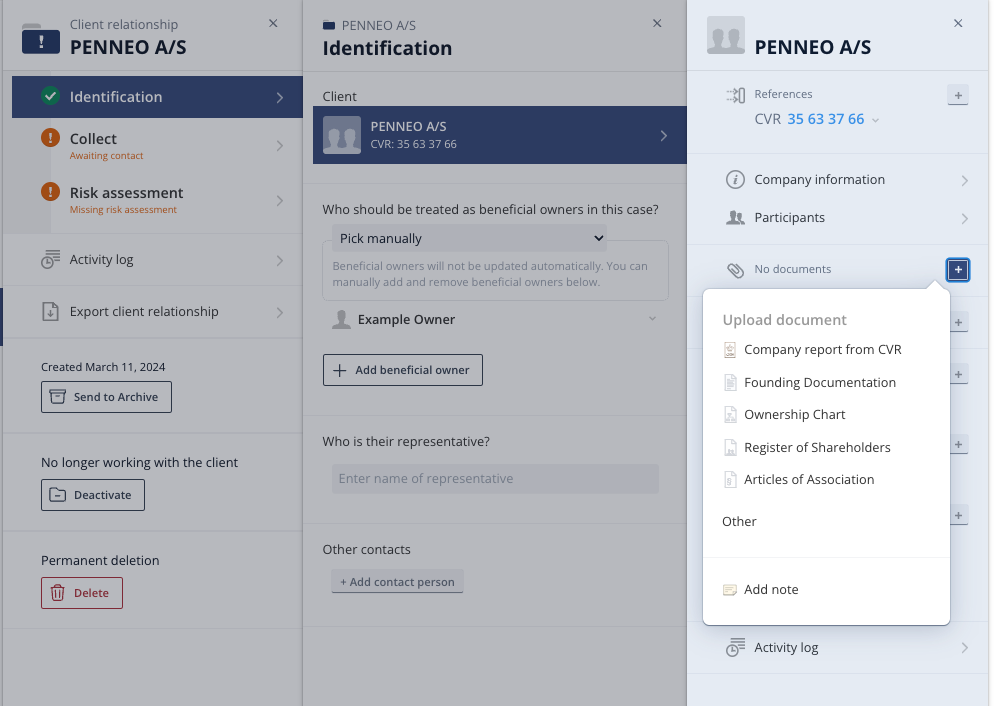Open Company information section
Image resolution: width=994 pixels, height=706 pixels.
[846, 180]
